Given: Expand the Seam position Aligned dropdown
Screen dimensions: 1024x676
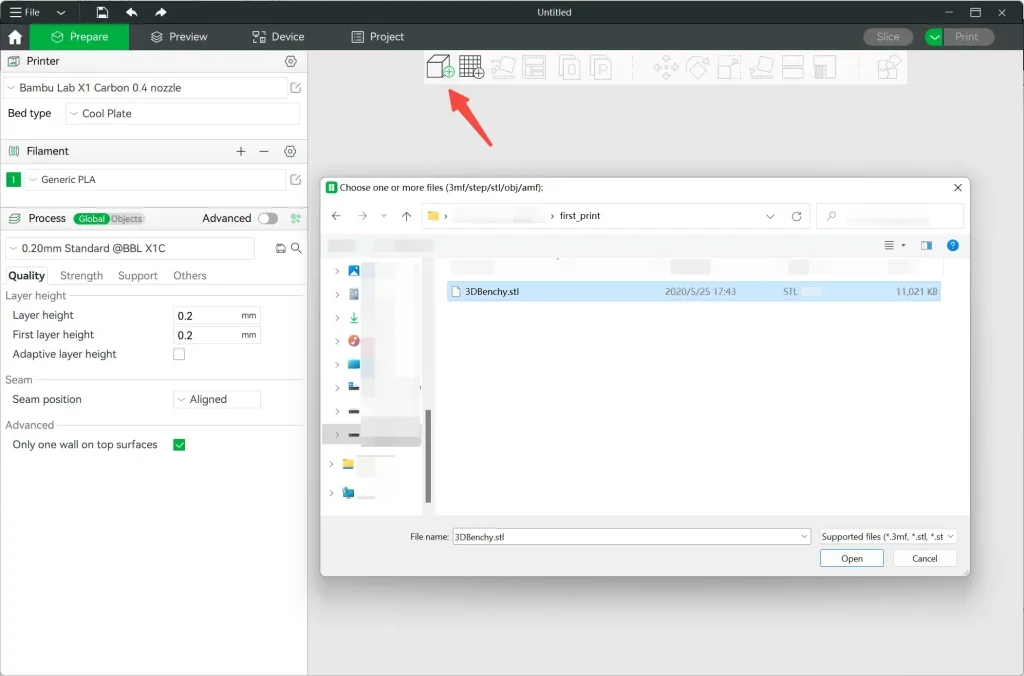Looking at the screenshot, I should click(x=217, y=399).
